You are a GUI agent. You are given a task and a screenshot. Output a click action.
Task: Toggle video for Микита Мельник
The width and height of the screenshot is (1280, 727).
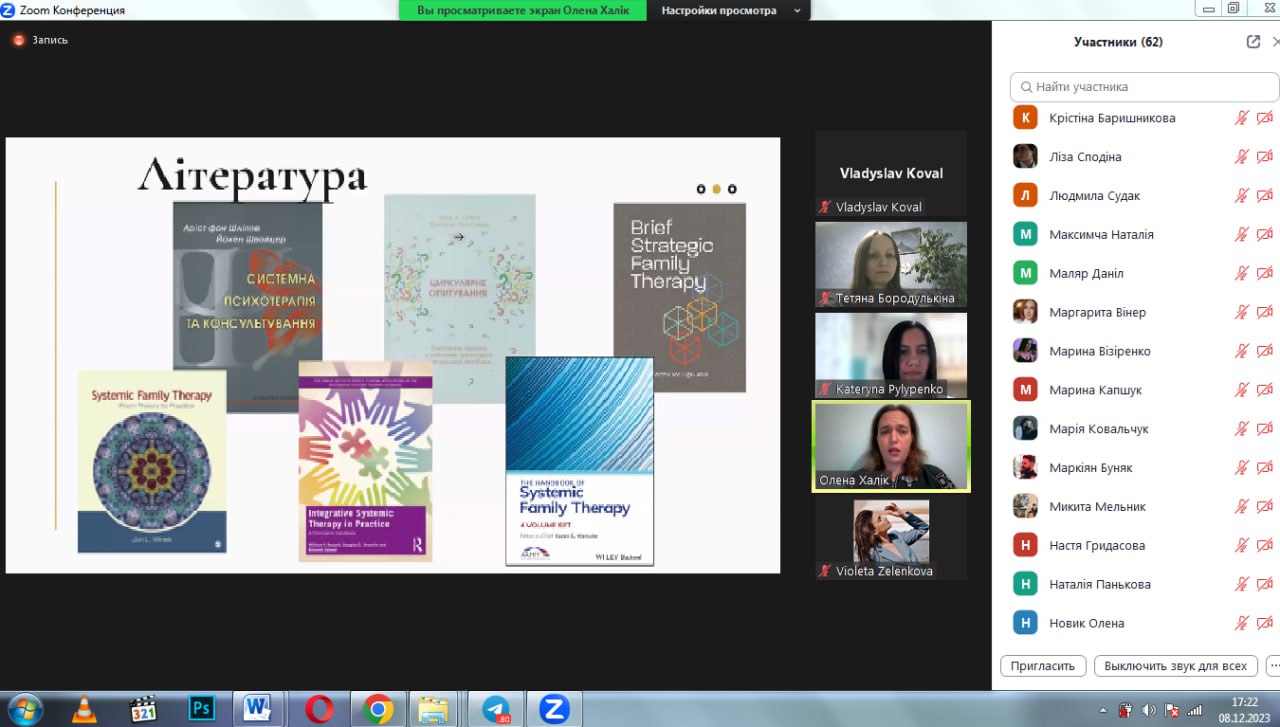click(1264, 507)
